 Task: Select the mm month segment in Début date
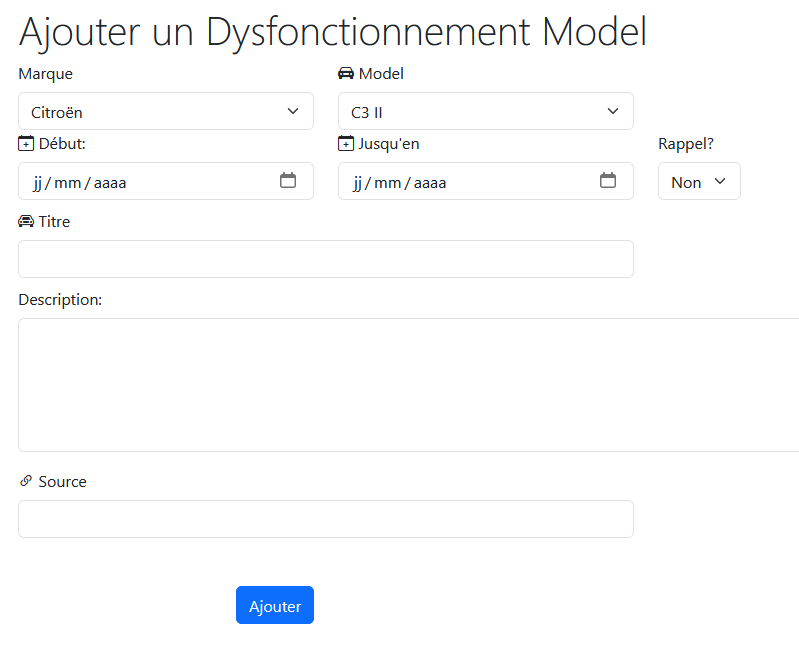[x=67, y=183]
